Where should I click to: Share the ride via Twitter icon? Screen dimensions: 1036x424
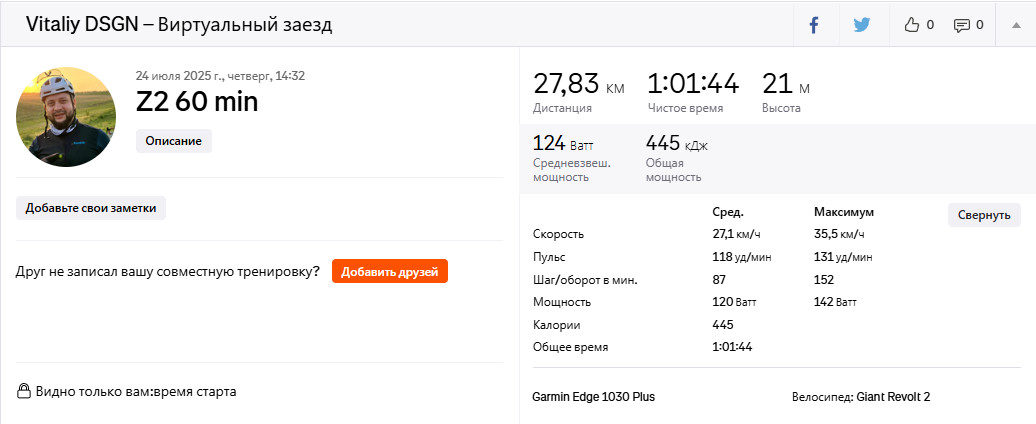(x=861, y=25)
